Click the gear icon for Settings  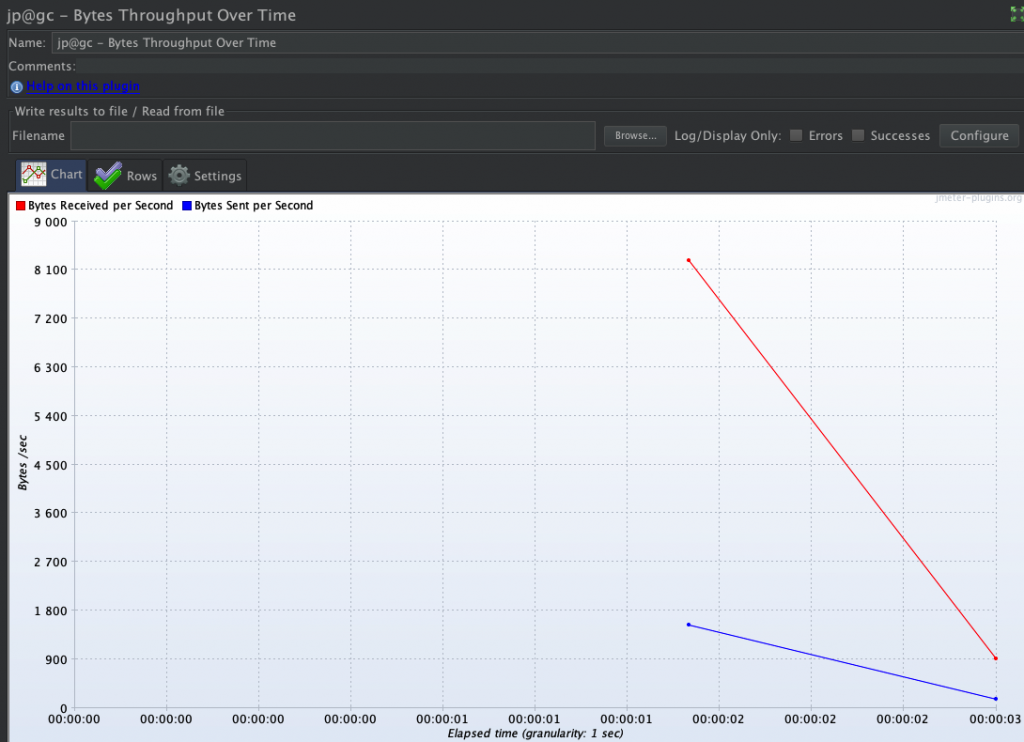[x=179, y=175]
